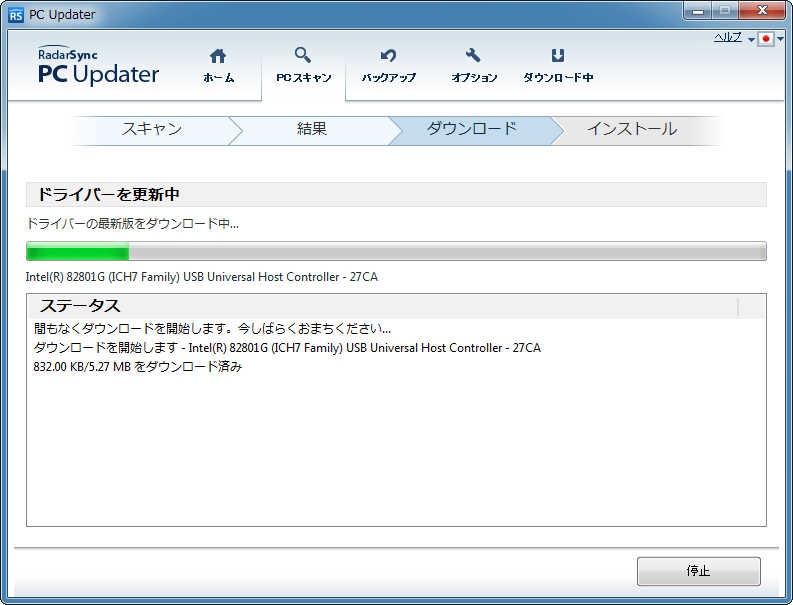Select the 832.00 KB/5.27 MB status line
Viewport: 793px width, 605px height.
click(x=138, y=367)
